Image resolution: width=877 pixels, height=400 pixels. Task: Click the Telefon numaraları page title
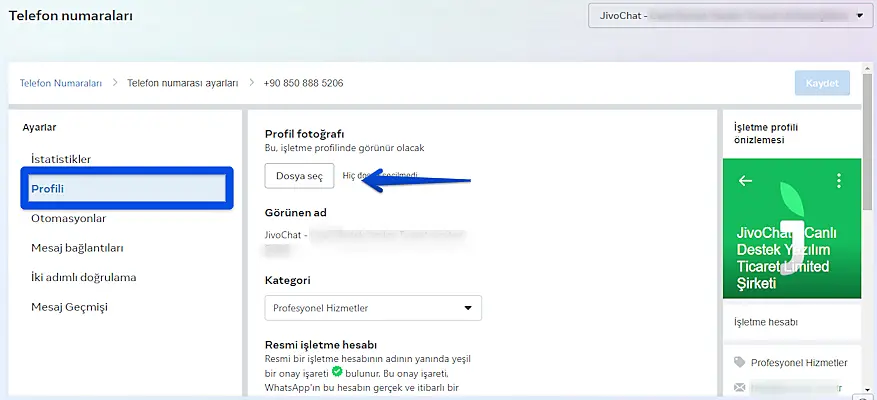pyautogui.click(x=70, y=16)
